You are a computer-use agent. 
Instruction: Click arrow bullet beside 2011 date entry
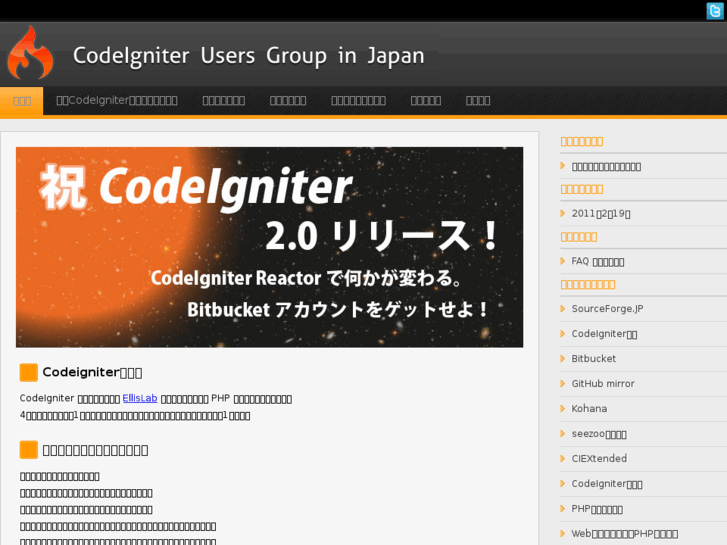tap(562, 213)
